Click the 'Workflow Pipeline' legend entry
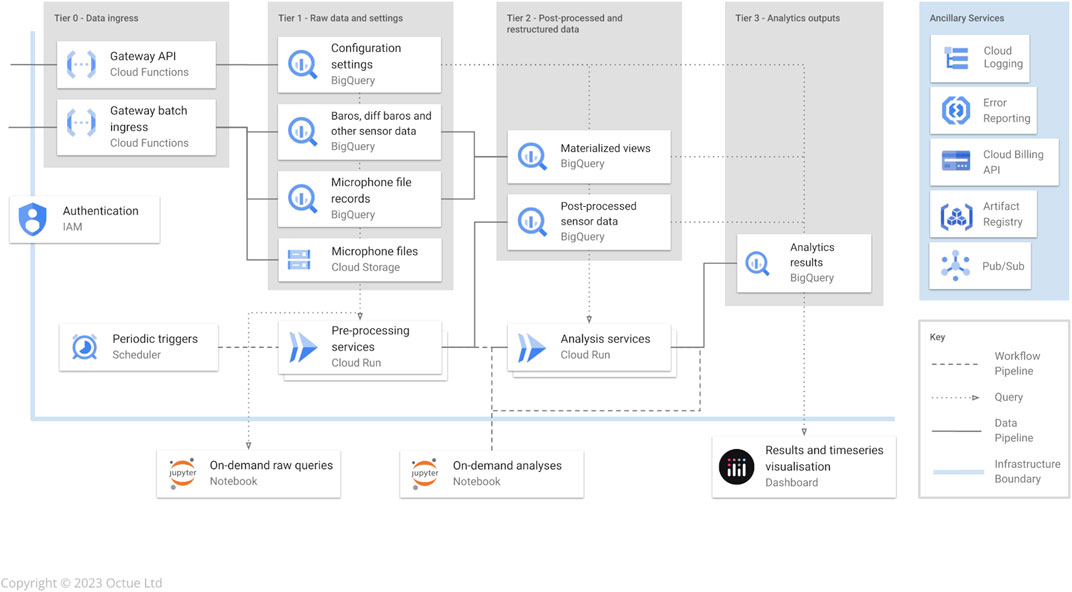1072x592 pixels. 1017,363
